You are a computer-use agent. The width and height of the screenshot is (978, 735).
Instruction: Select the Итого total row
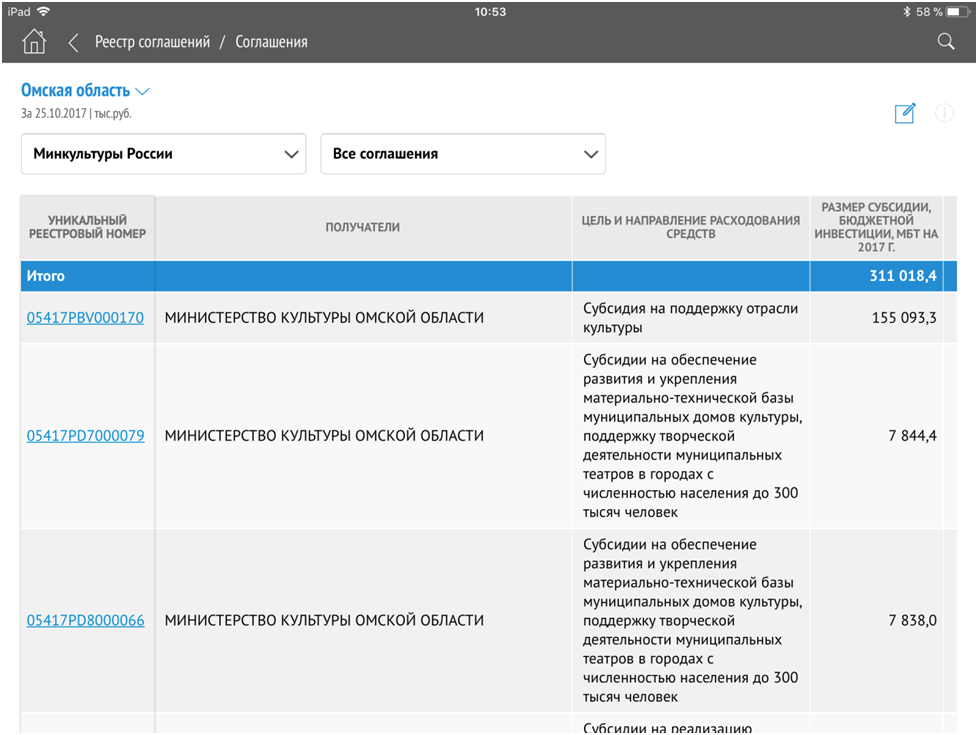tap(480, 276)
